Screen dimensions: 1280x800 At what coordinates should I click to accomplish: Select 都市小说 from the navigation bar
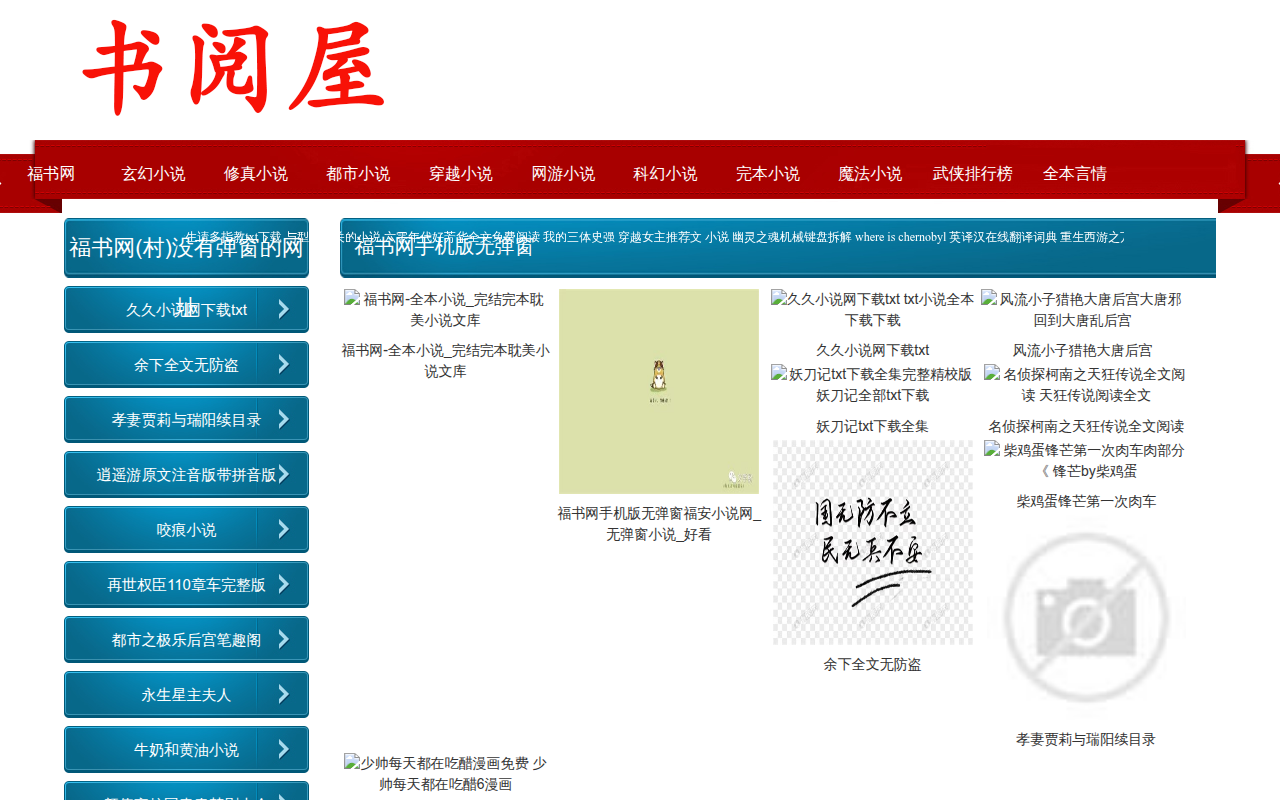coord(358,174)
